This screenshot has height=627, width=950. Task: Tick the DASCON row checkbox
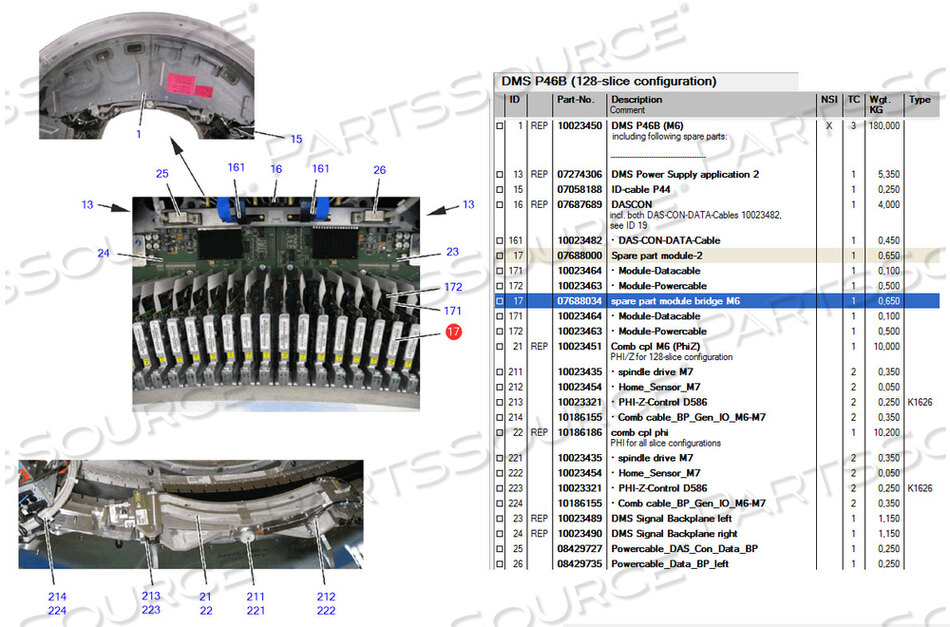(500, 205)
